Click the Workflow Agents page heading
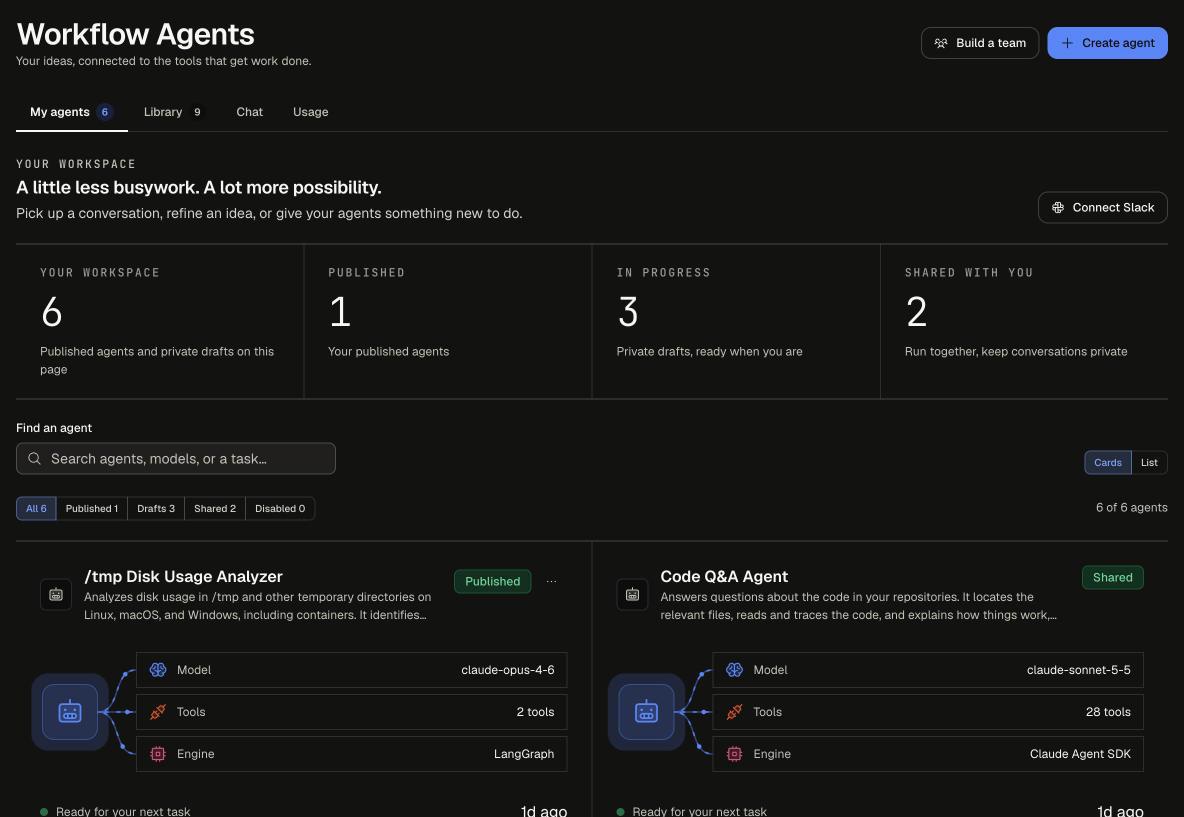 pos(135,34)
